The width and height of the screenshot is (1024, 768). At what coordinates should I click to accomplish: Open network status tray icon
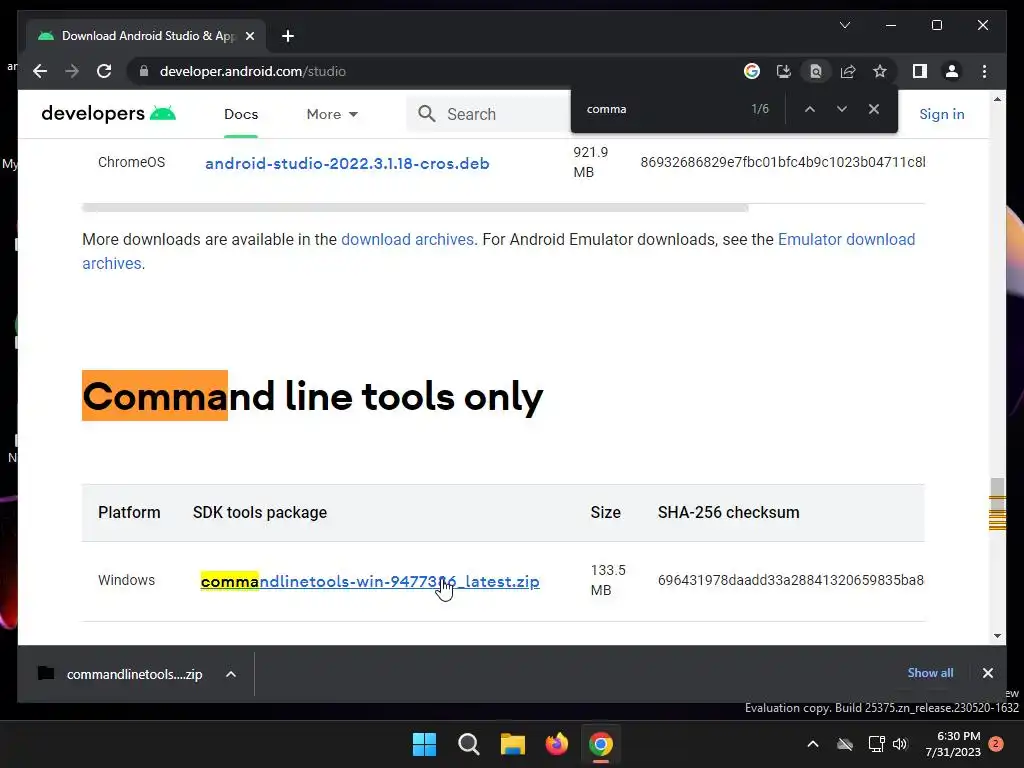876,744
